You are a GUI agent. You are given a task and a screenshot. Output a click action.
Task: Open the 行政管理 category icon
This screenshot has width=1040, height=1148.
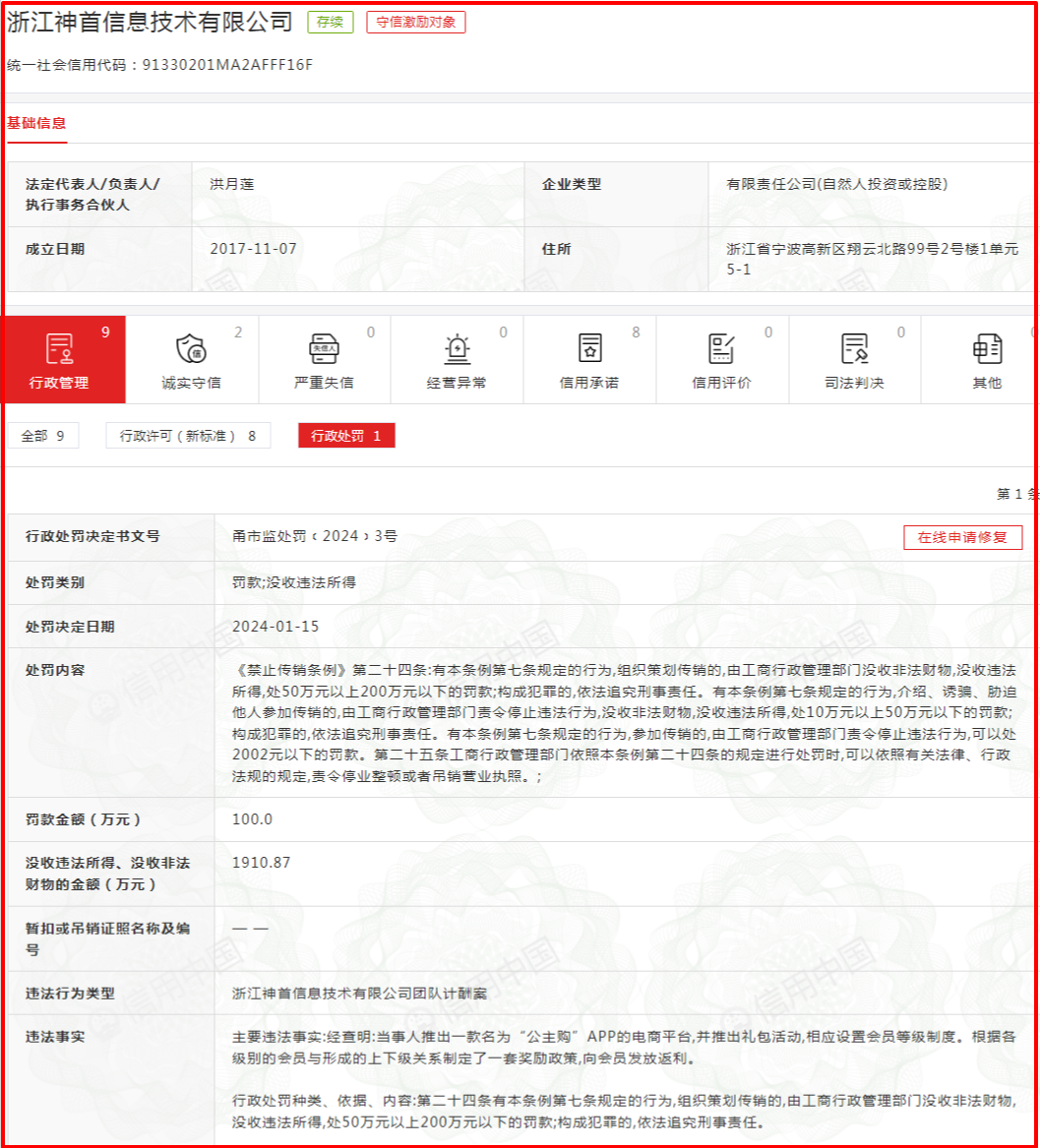59,348
